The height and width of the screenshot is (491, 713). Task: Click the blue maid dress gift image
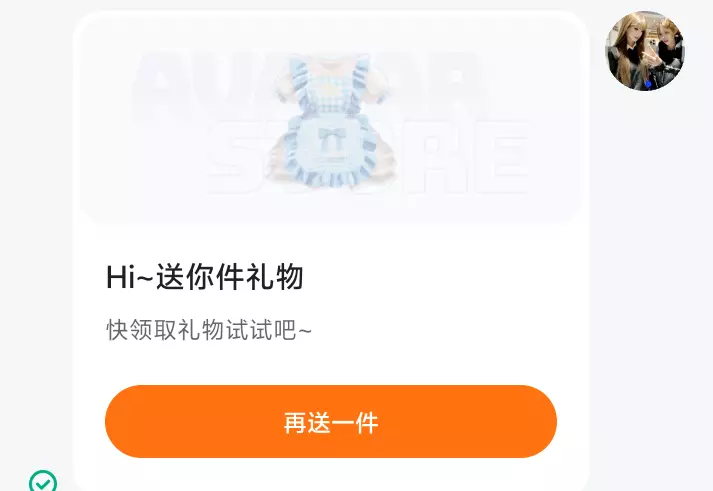[x=332, y=122]
